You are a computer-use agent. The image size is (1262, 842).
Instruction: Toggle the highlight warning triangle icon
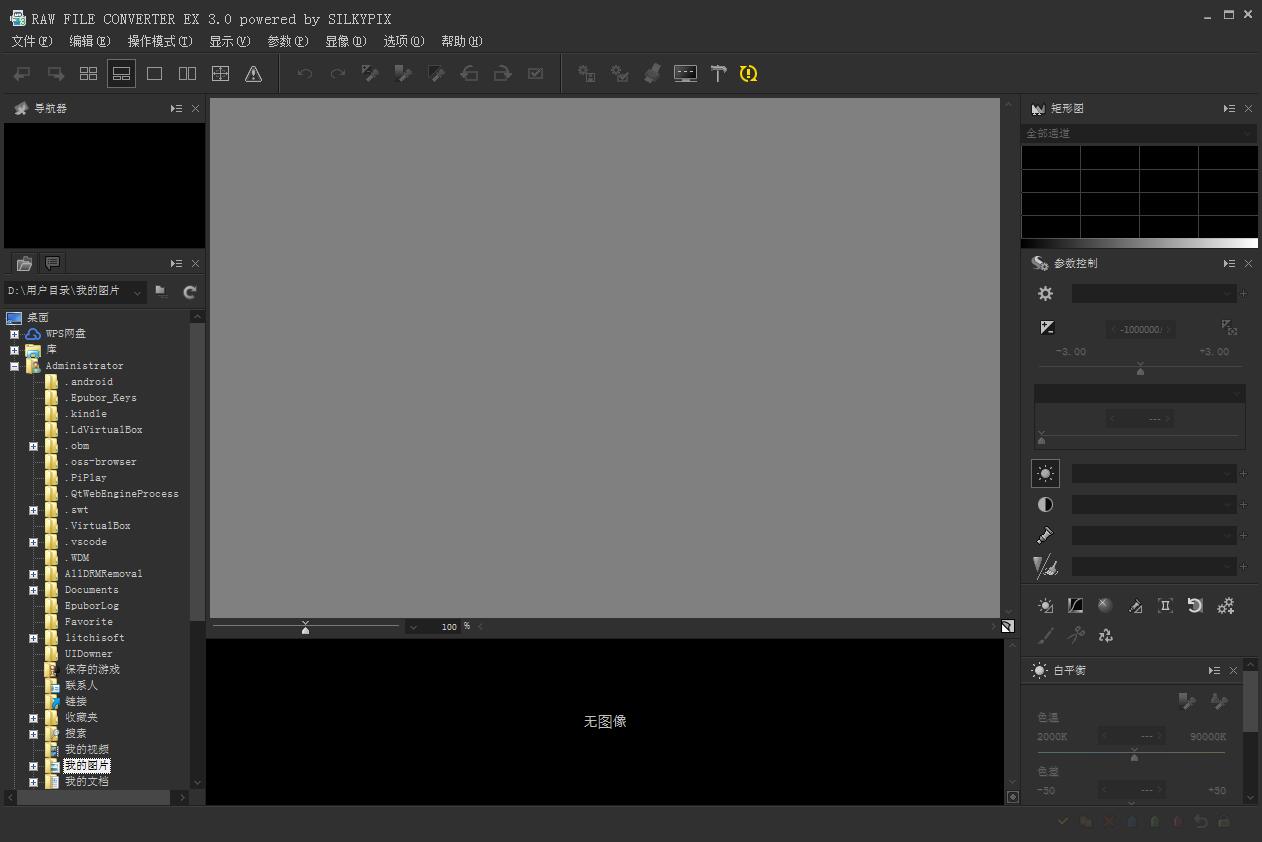pos(253,74)
